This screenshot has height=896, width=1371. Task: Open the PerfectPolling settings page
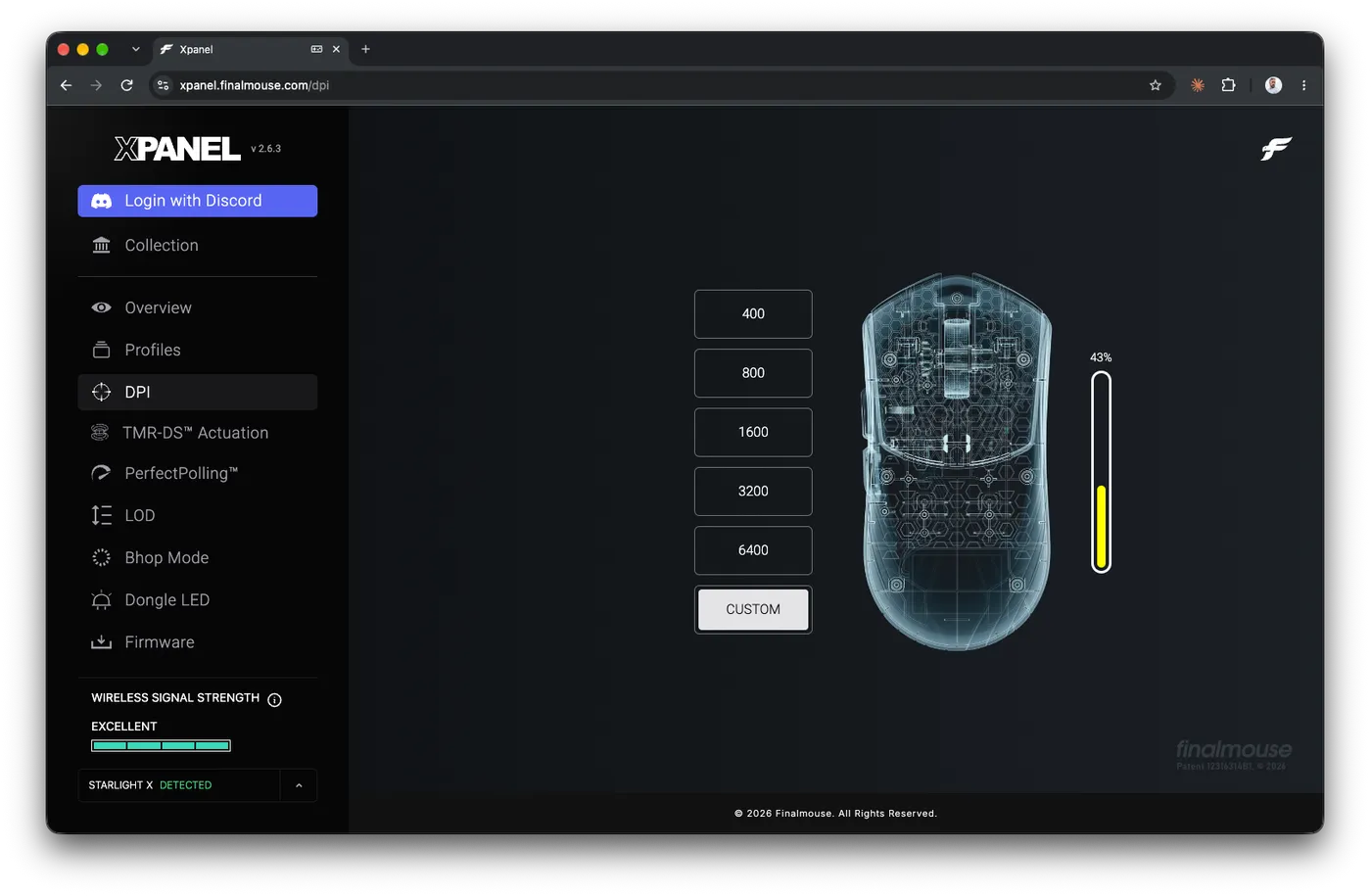[x=198, y=474]
